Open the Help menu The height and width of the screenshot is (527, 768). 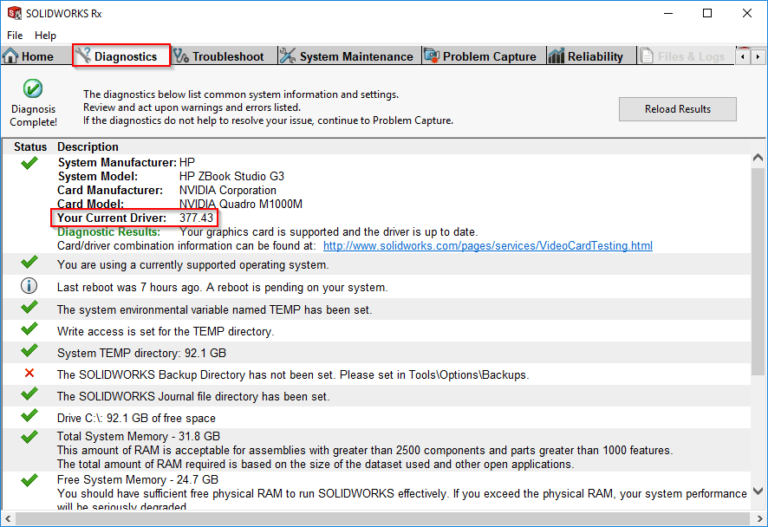point(45,35)
